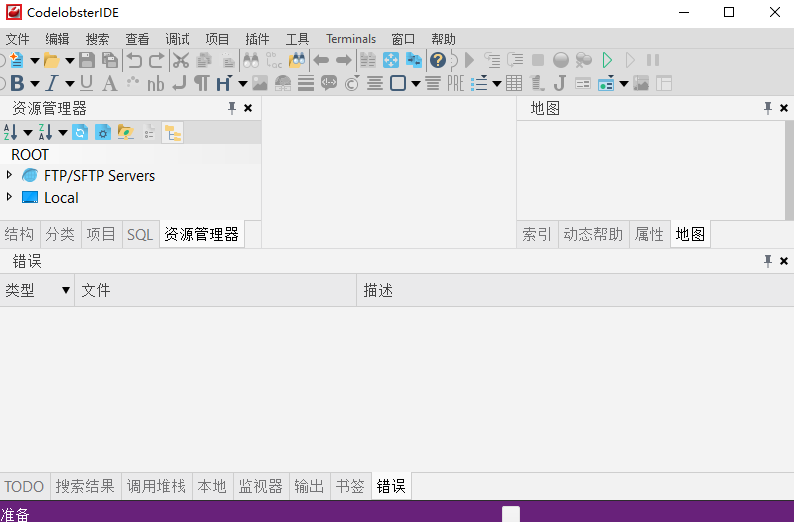Image resolution: width=794 pixels, height=522 pixels.
Task: Pin the 错误 panel
Action: pyautogui.click(x=768, y=261)
